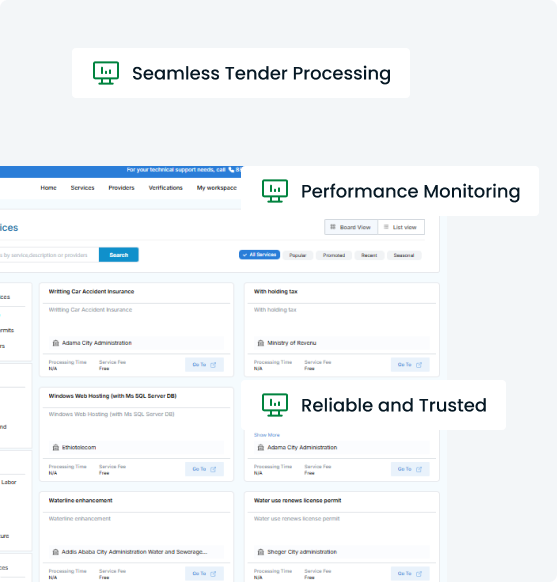
Task: Open the Verifications menu item
Action: click(166, 188)
